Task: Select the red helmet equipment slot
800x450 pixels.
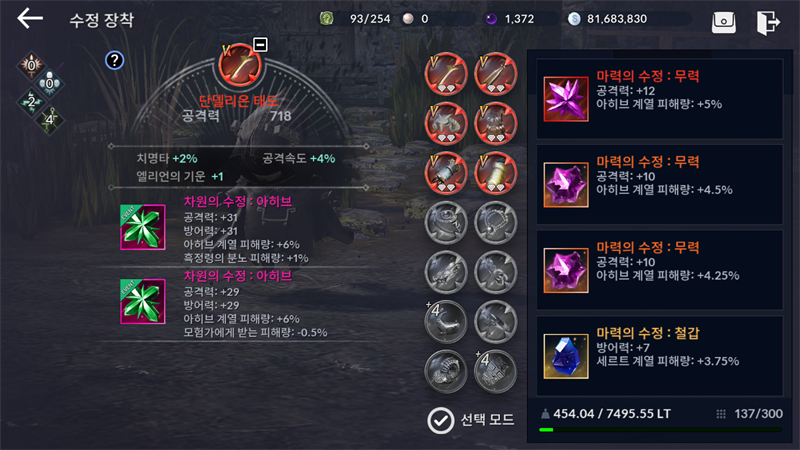Action: [446, 123]
